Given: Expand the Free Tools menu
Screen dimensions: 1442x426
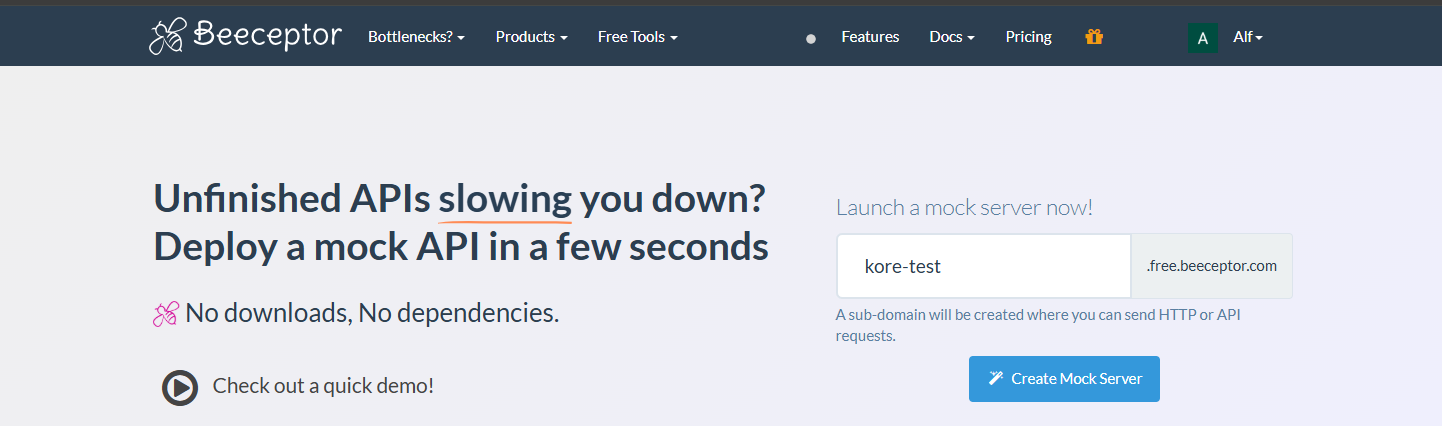Looking at the screenshot, I should click(637, 37).
